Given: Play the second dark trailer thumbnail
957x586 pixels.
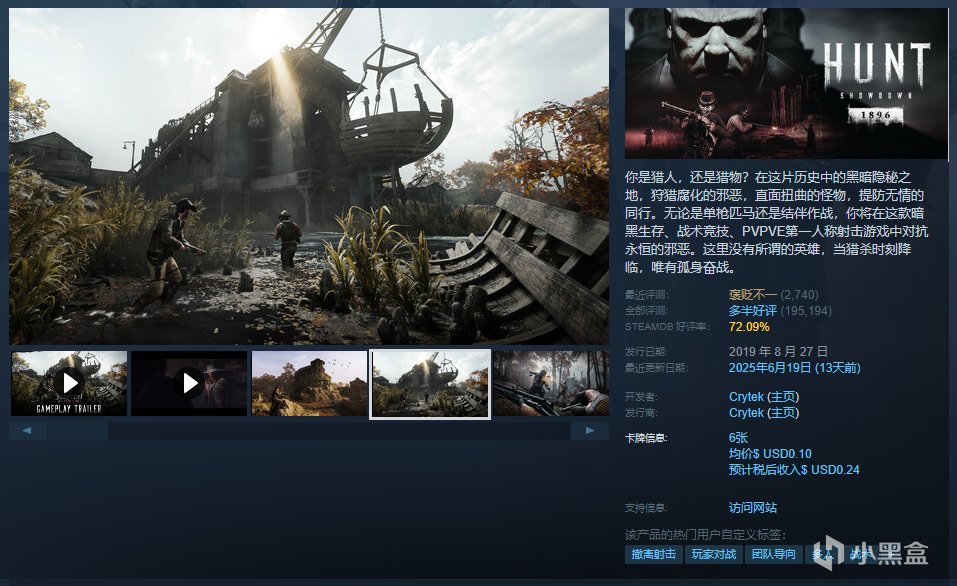Looking at the screenshot, I should pyautogui.click(x=189, y=383).
